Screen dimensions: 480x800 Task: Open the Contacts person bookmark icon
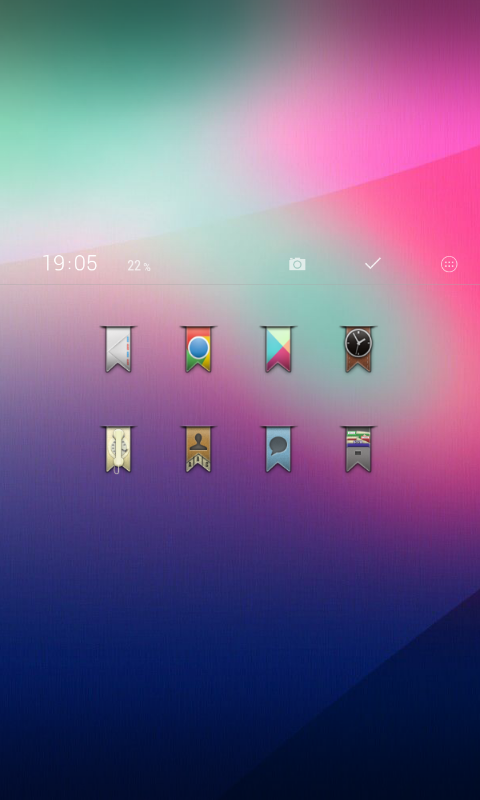point(198,449)
